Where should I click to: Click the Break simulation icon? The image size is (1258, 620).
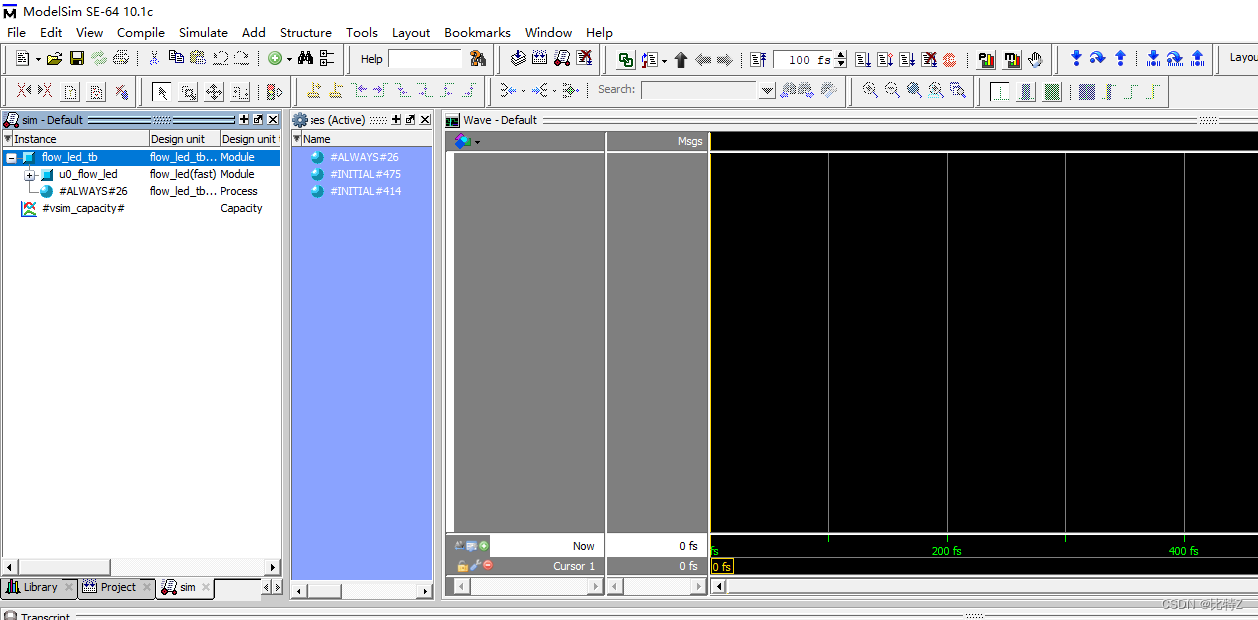click(929, 58)
